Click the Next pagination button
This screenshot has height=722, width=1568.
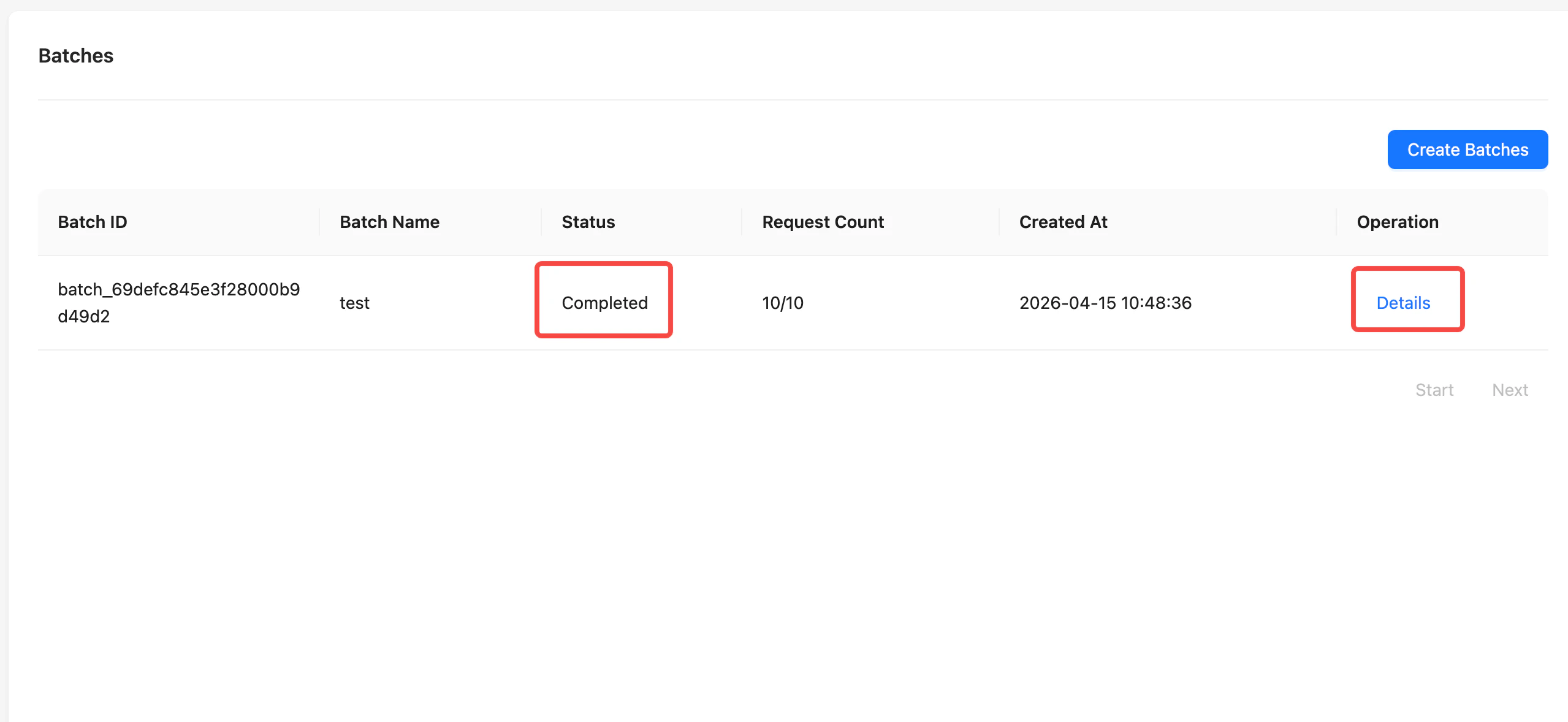coord(1510,390)
